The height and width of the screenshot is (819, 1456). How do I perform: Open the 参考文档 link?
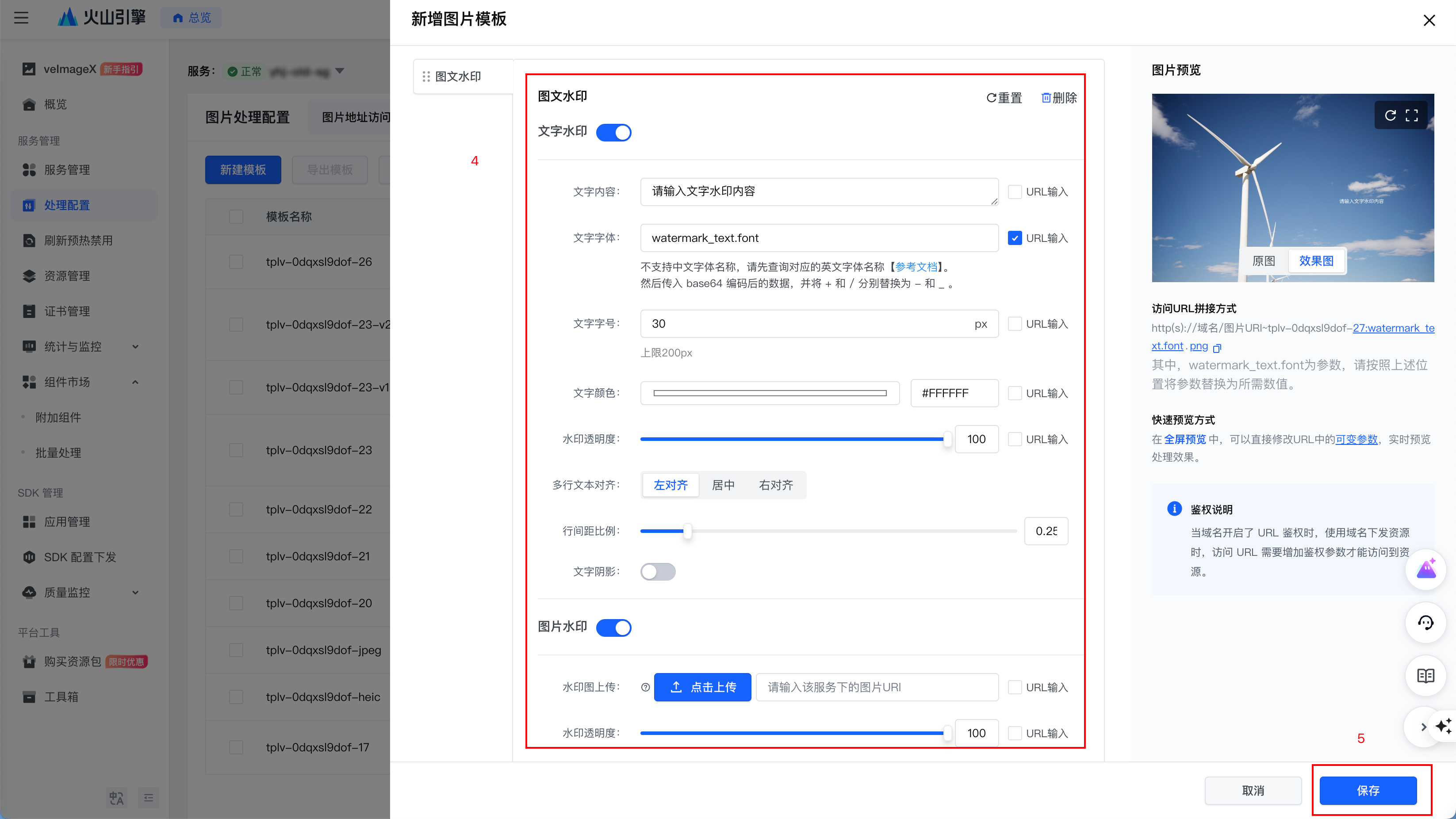pyautogui.click(x=916, y=266)
